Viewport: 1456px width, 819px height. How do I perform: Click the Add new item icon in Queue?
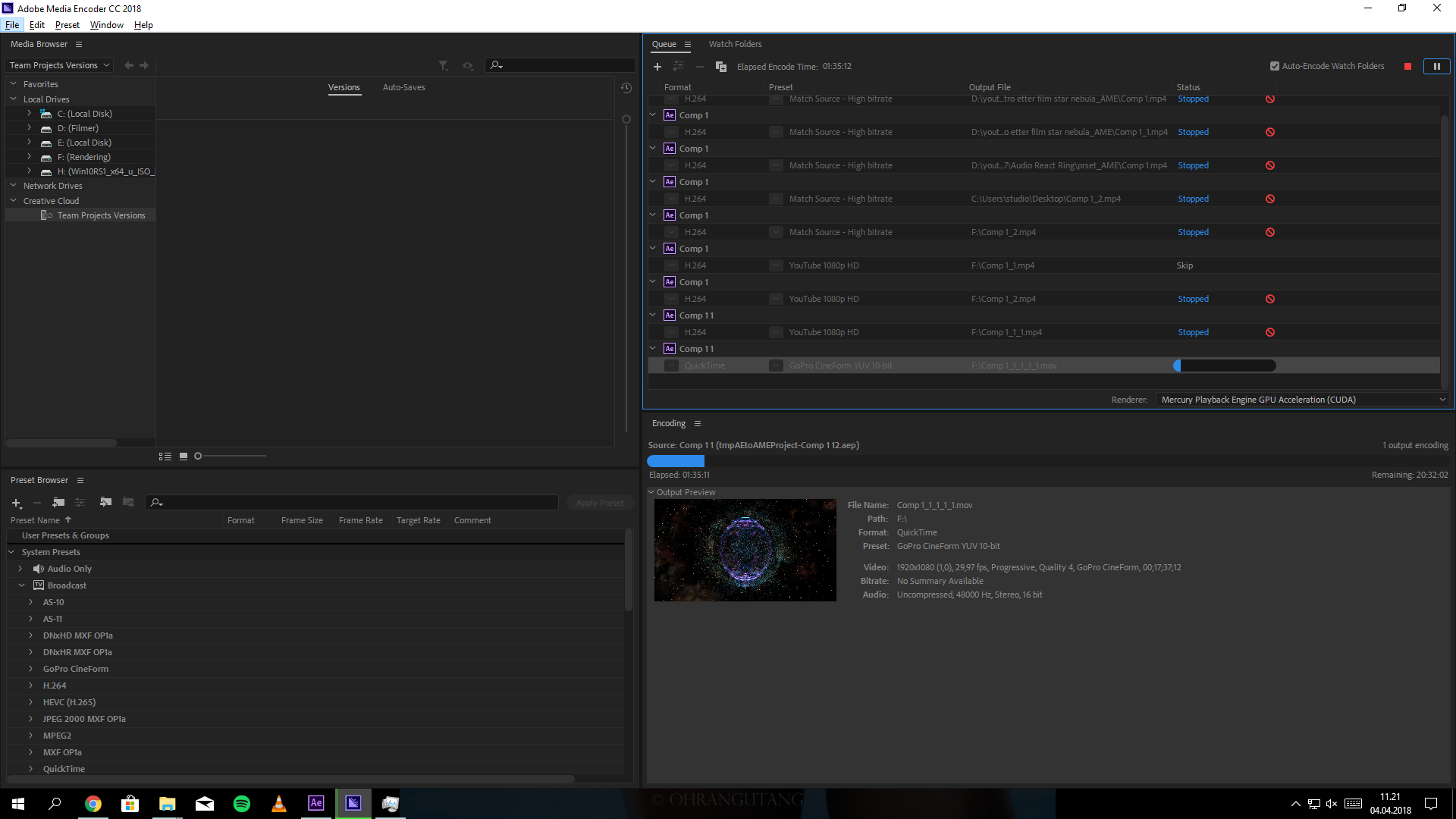coord(657,66)
